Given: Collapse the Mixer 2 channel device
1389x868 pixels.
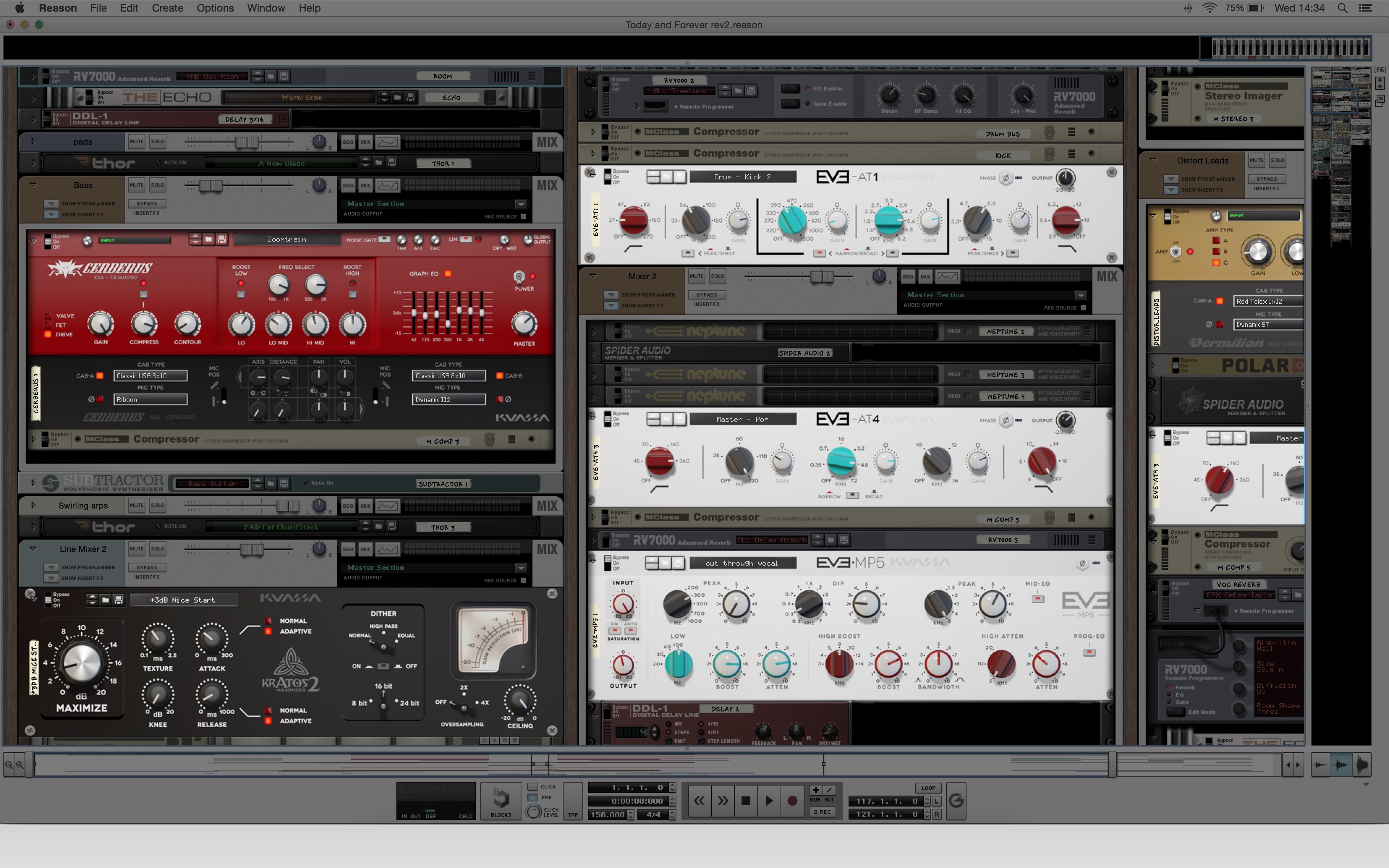Looking at the screenshot, I should [x=593, y=276].
